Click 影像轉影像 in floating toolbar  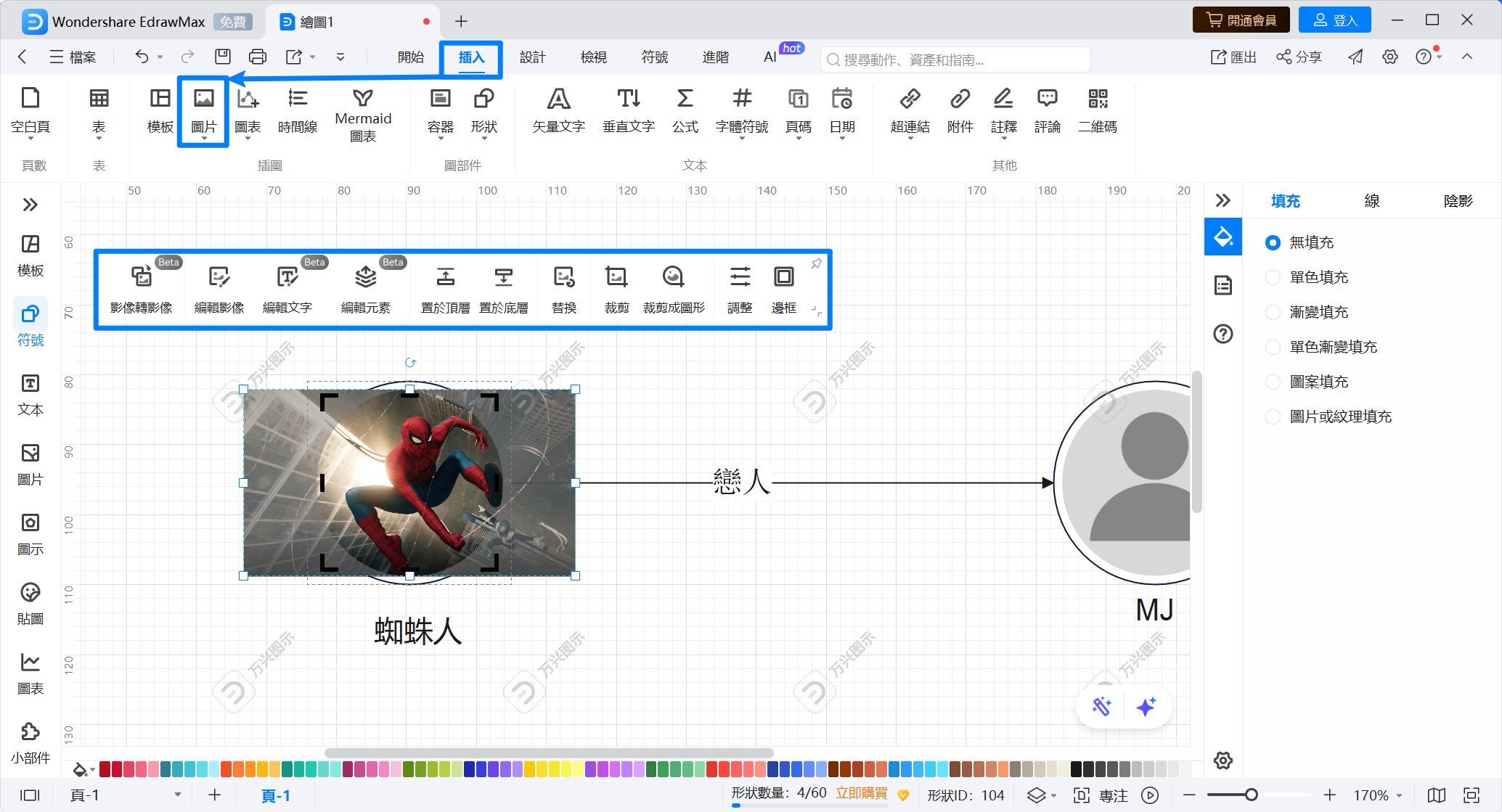142,290
